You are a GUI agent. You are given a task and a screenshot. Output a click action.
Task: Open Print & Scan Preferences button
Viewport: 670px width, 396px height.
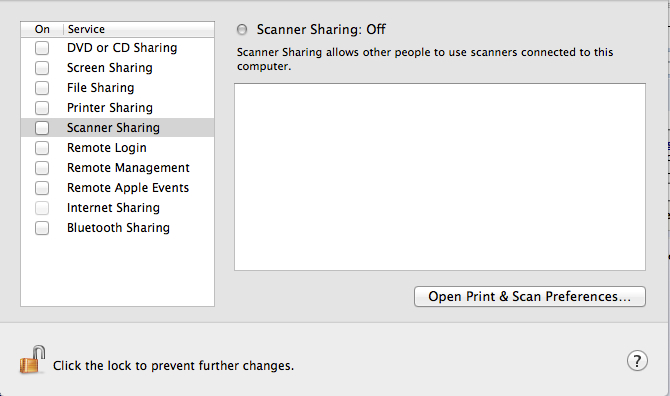coord(529,296)
